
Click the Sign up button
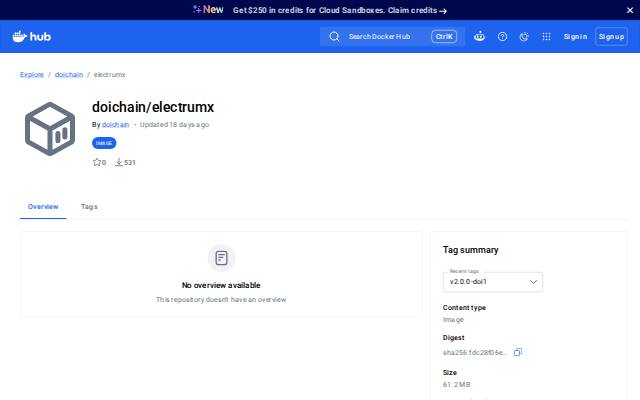(611, 37)
